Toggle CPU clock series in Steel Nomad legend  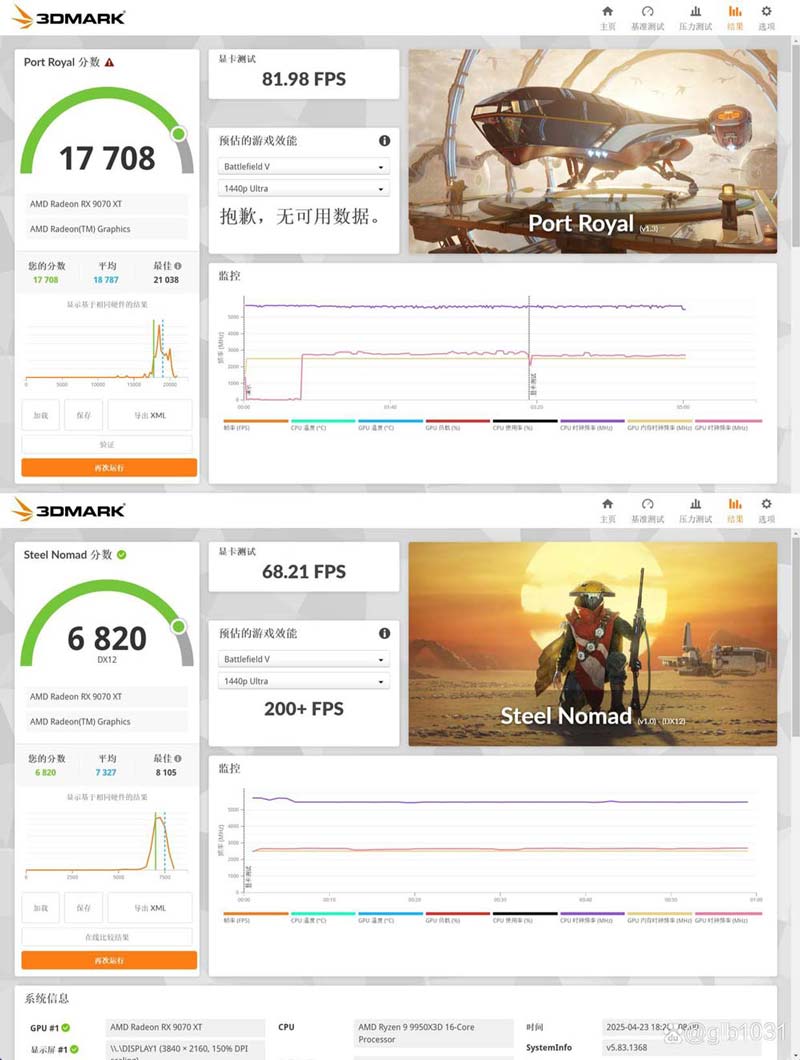point(592,917)
